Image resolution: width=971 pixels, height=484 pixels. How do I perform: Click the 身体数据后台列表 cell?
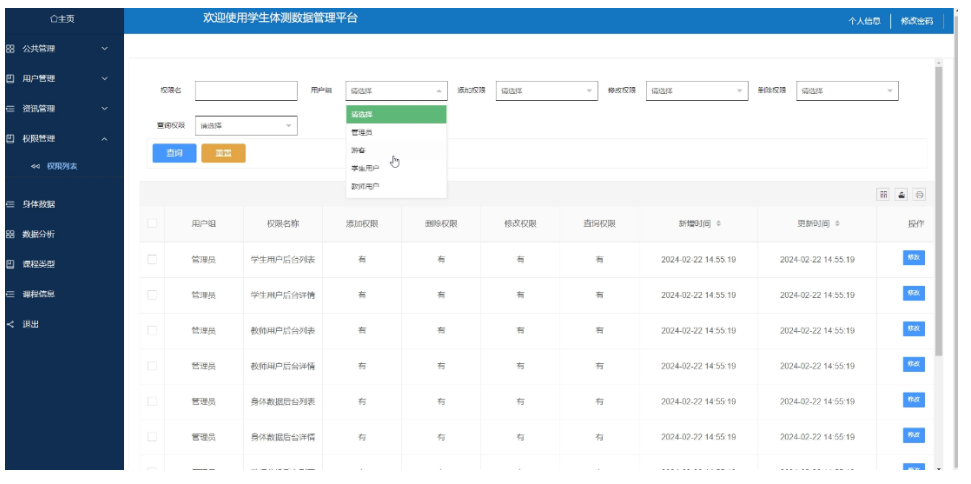coord(283,402)
